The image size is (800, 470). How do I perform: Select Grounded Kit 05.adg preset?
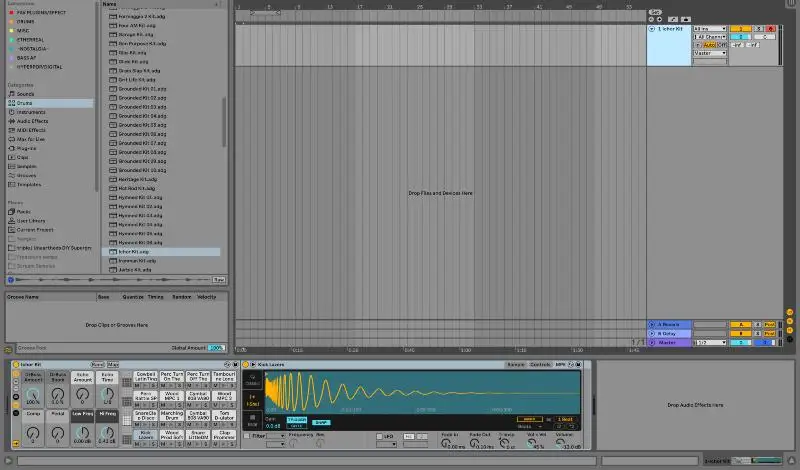(x=142, y=124)
